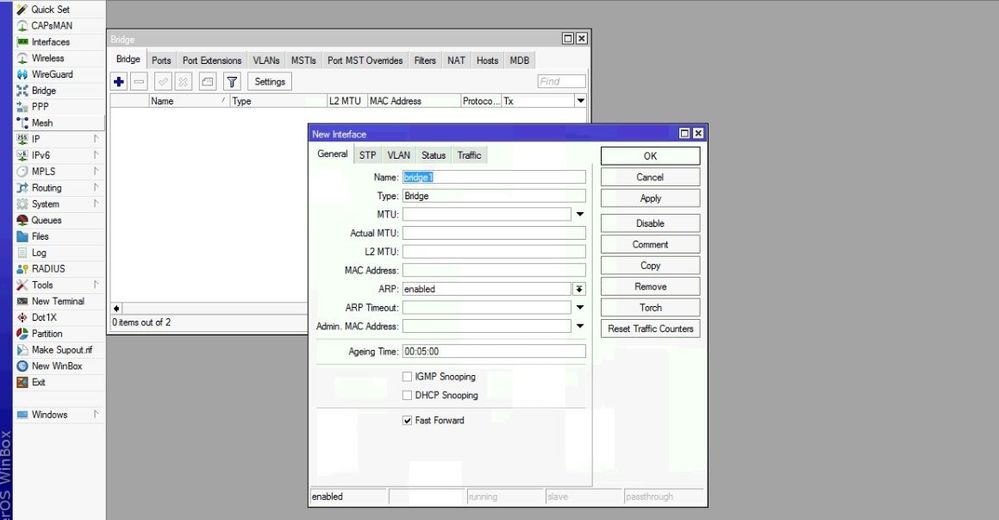Open New Terminal from sidebar
The height and width of the screenshot is (520, 999).
pos(57,301)
